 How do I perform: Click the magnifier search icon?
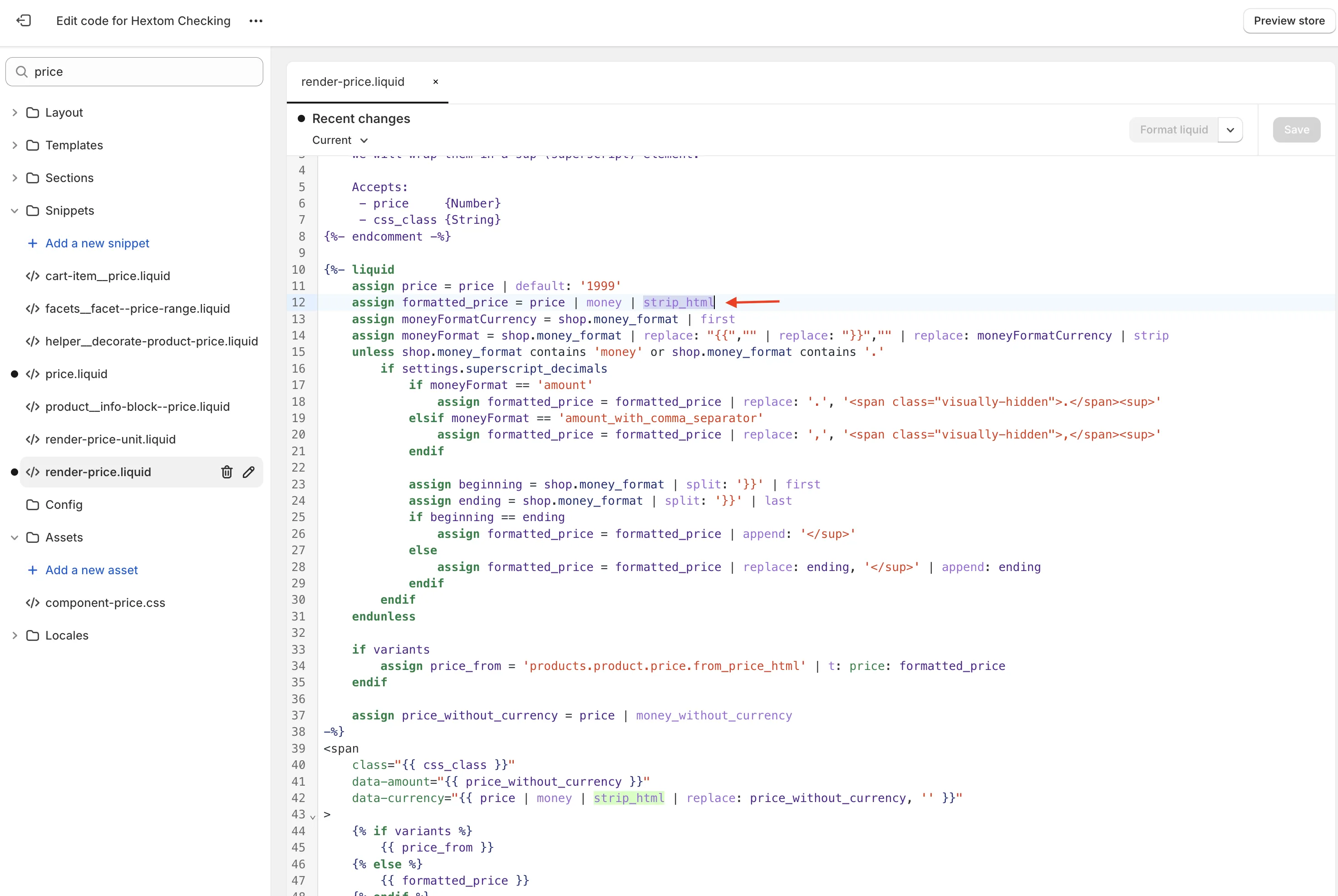tap(22, 71)
